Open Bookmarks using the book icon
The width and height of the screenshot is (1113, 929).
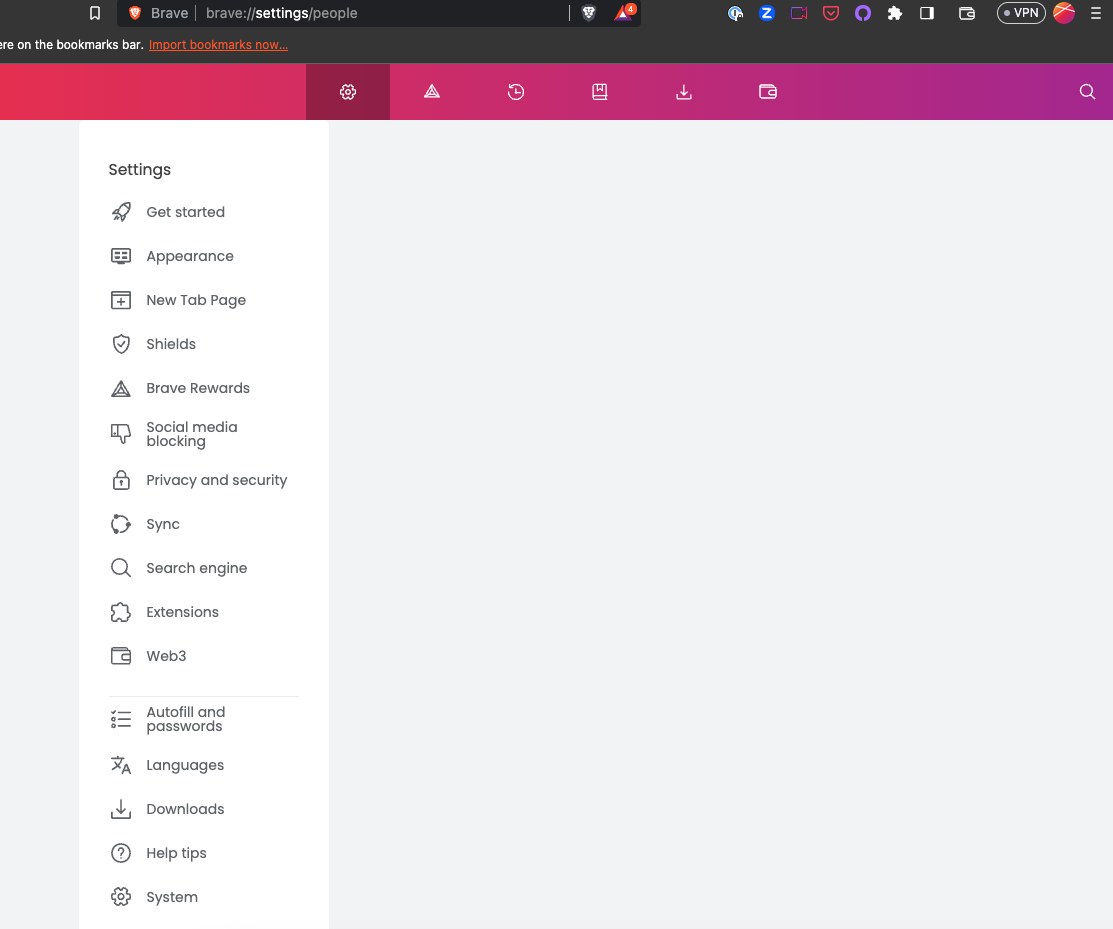600,91
